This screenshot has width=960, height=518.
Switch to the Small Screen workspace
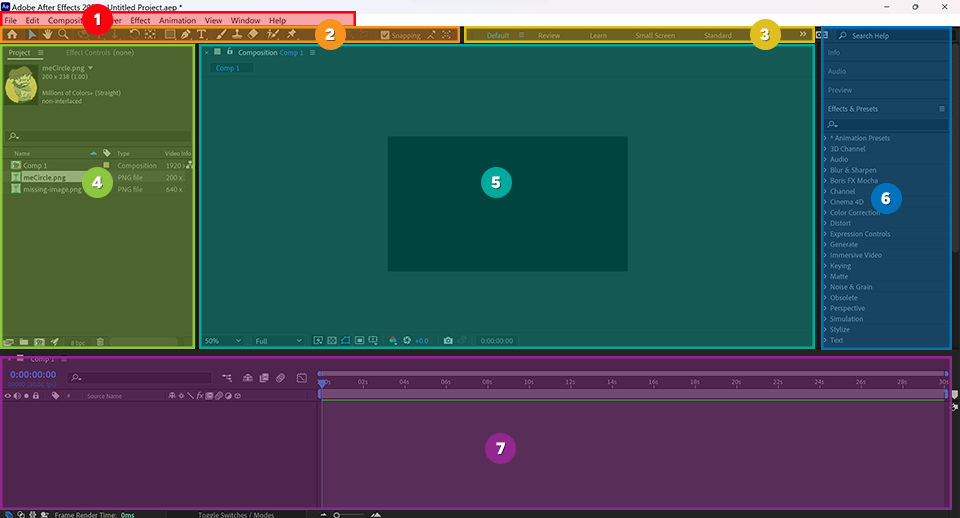(655, 36)
